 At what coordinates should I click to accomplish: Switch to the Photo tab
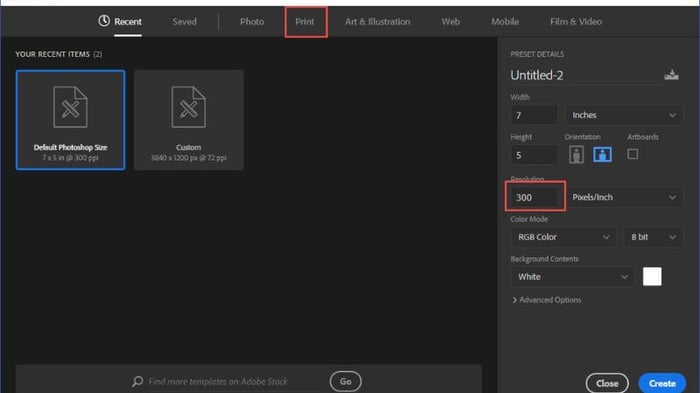tap(252, 21)
